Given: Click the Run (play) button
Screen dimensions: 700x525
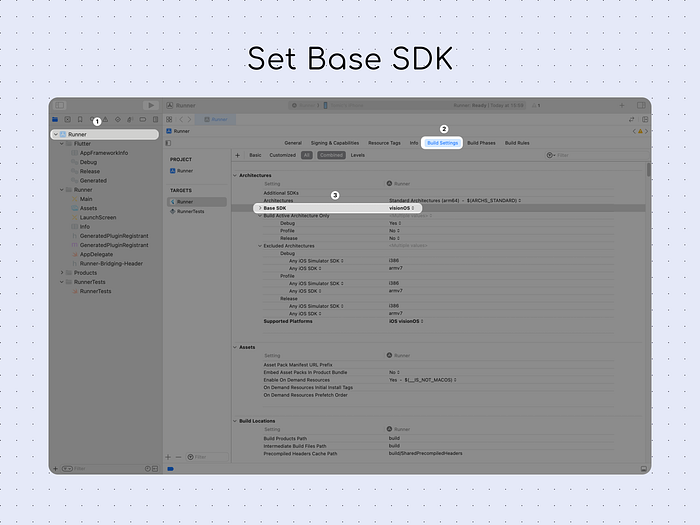Looking at the screenshot, I should (151, 105).
